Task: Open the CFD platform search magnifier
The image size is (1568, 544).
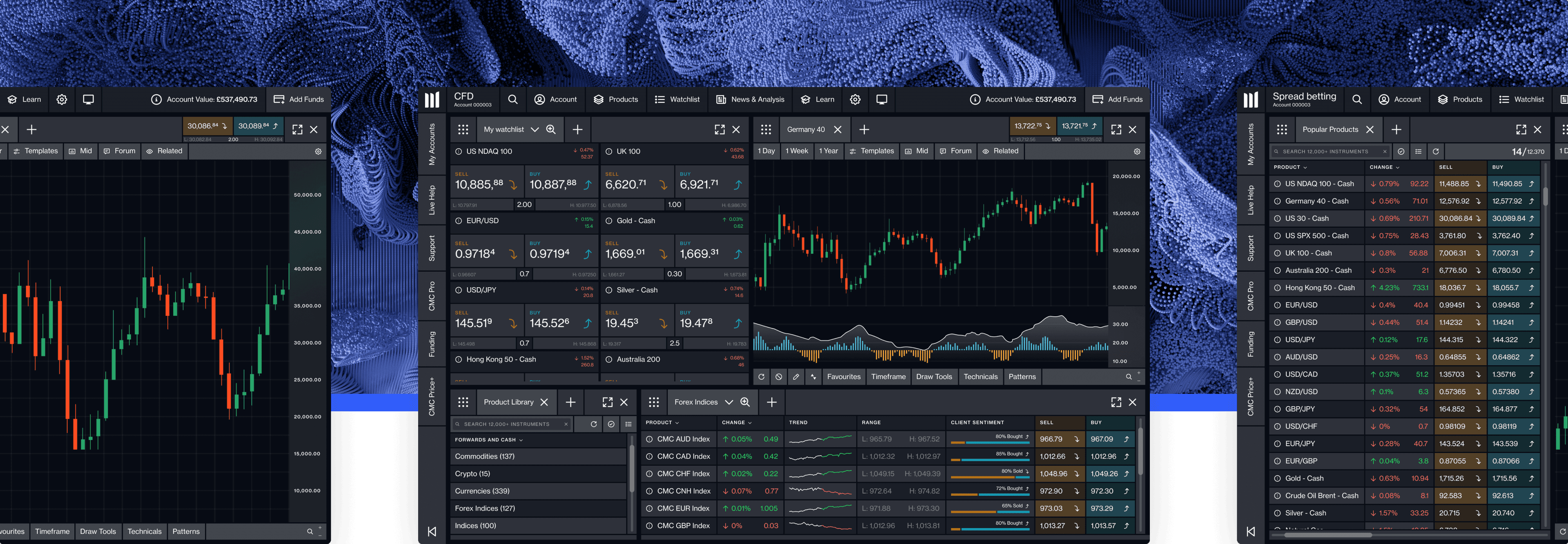Action: (512, 99)
